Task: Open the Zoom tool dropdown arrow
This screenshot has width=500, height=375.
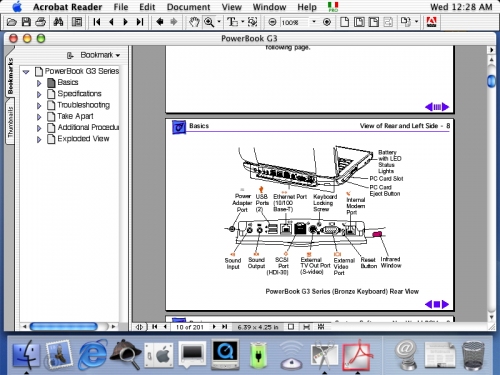Action: point(219,22)
